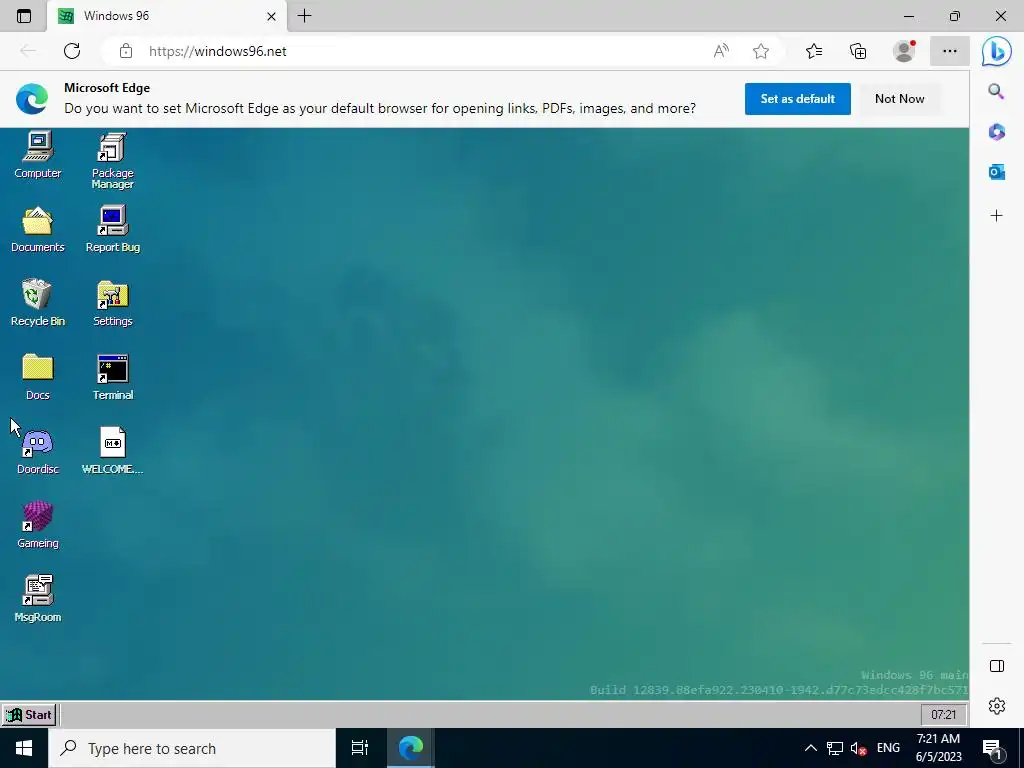
Task: Open the Doordisc shortcut
Action: click(x=37, y=451)
